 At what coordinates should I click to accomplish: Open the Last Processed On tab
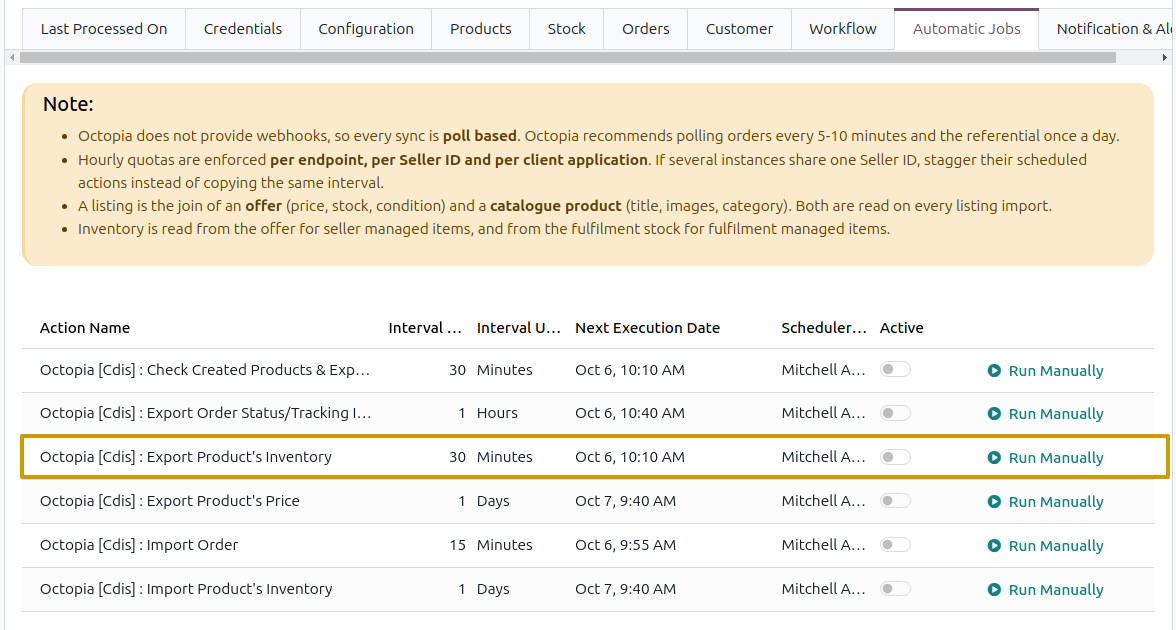[x=104, y=29]
